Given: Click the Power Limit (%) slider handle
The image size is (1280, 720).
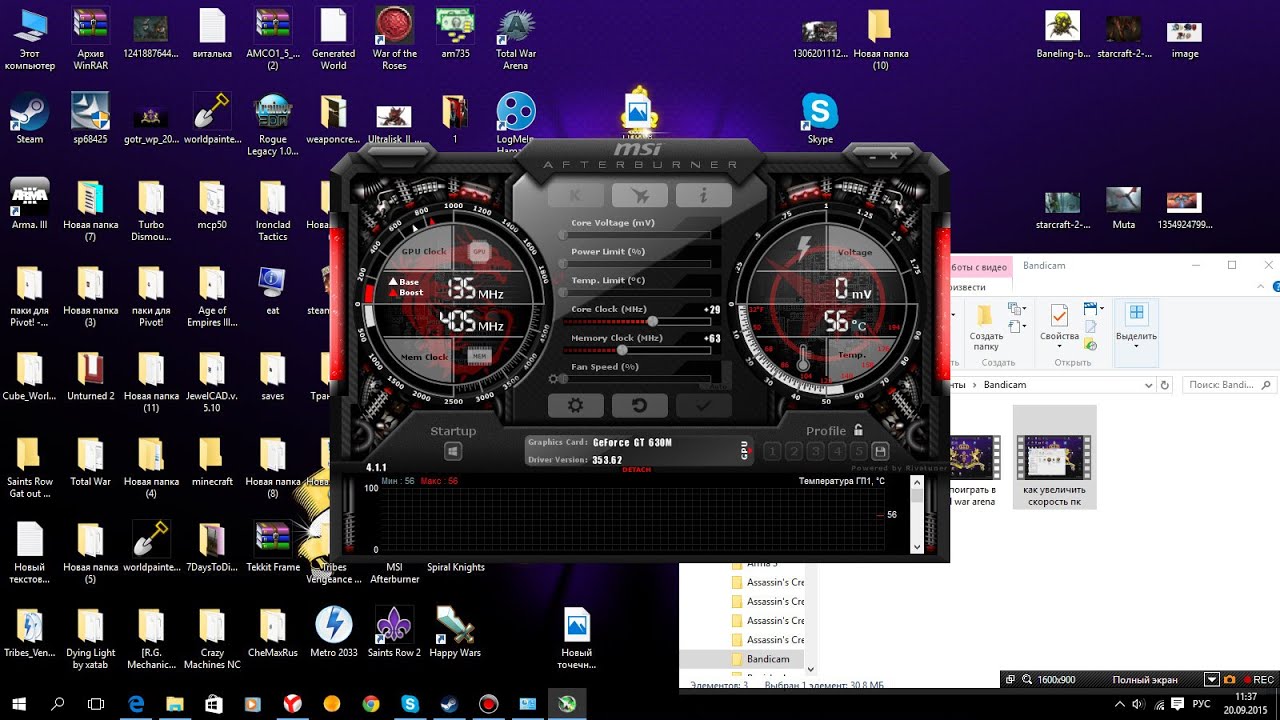Looking at the screenshot, I should coord(563,264).
